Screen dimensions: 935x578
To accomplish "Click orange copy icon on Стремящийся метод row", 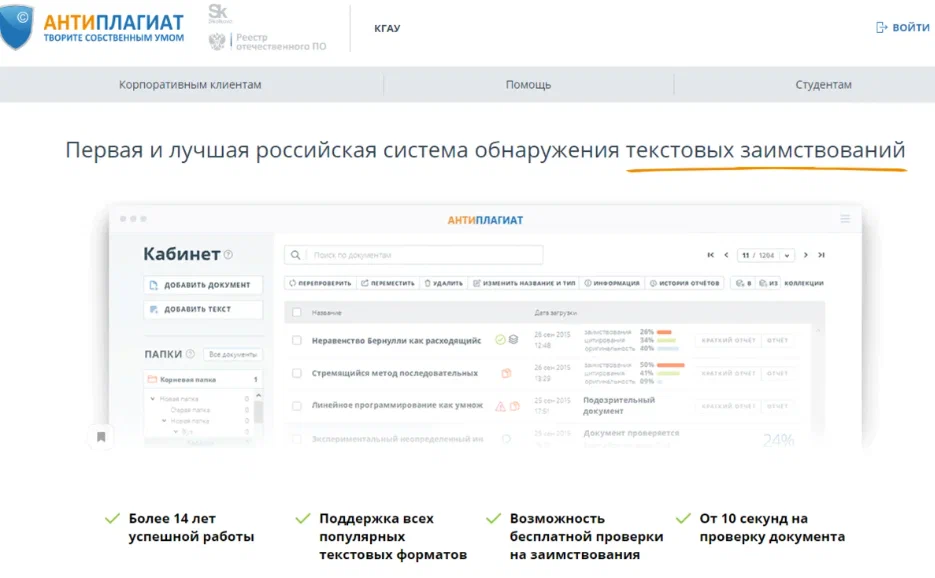I will [x=506, y=373].
